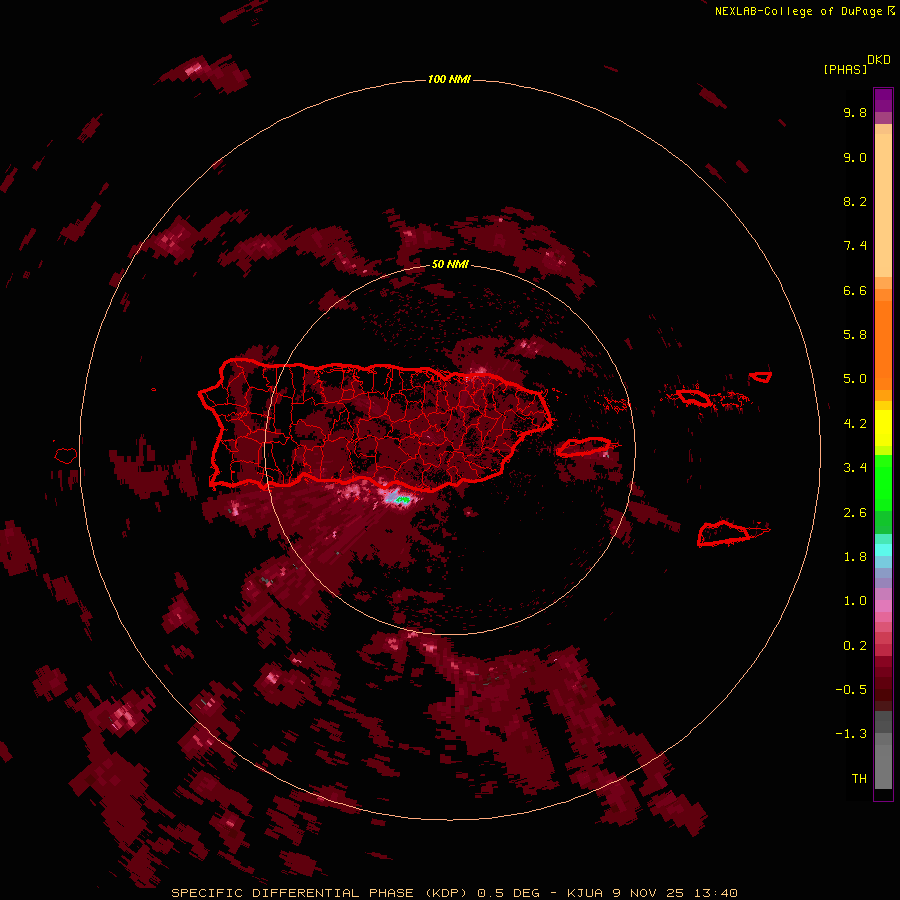The height and width of the screenshot is (900, 900).
Task: Click the TH label on the color scale
Action: pyautogui.click(x=859, y=779)
